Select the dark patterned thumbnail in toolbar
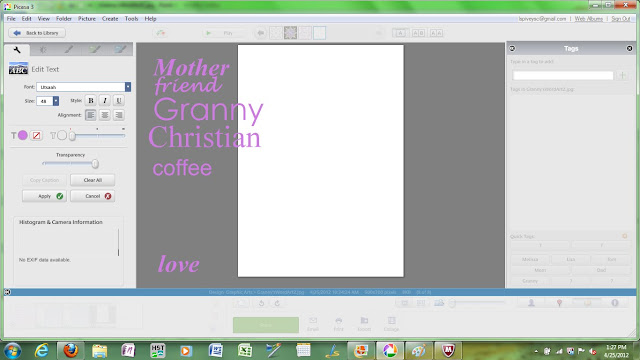 point(290,33)
